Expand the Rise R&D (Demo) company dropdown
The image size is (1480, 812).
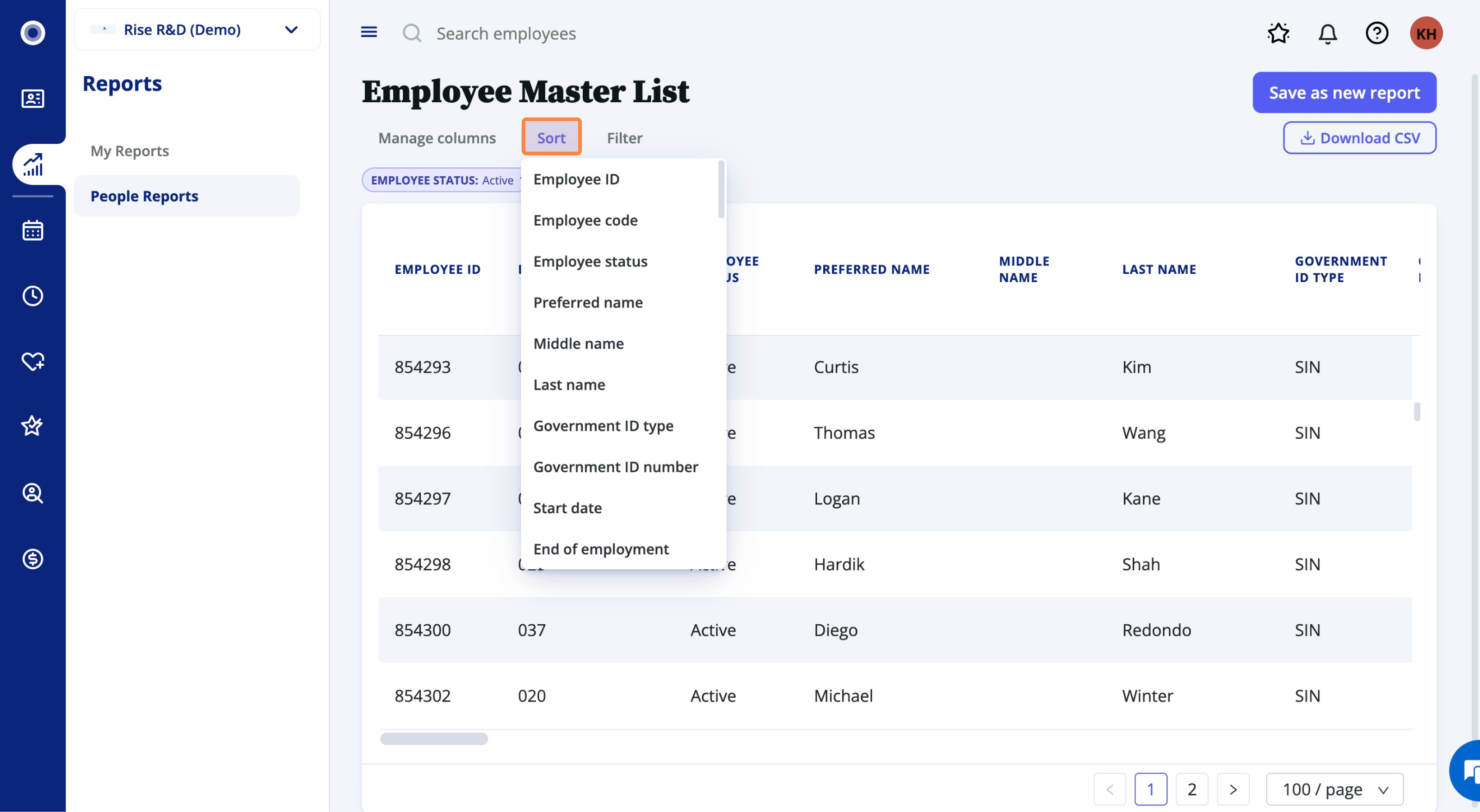(x=197, y=29)
